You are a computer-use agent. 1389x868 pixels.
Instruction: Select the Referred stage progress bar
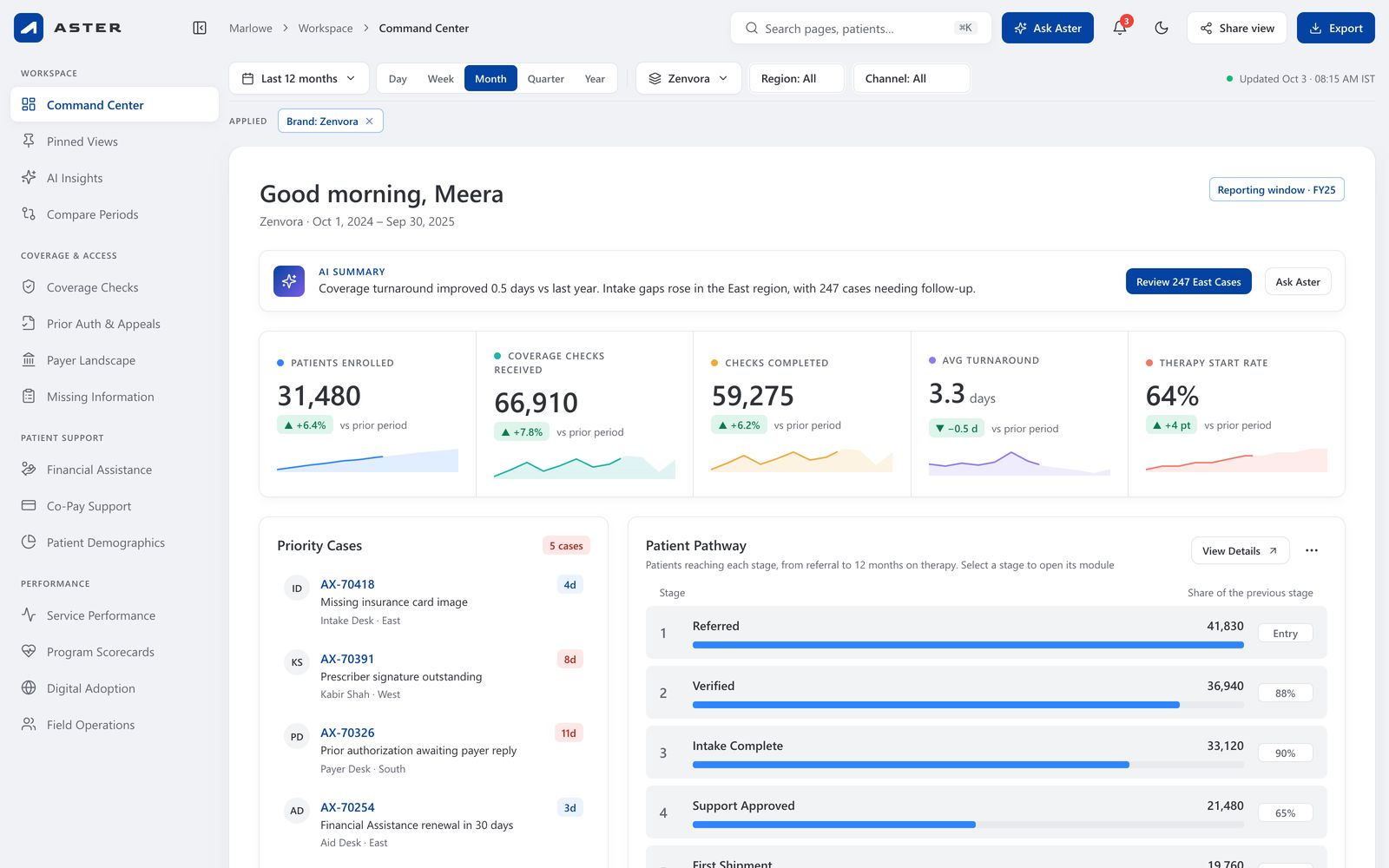coord(968,645)
